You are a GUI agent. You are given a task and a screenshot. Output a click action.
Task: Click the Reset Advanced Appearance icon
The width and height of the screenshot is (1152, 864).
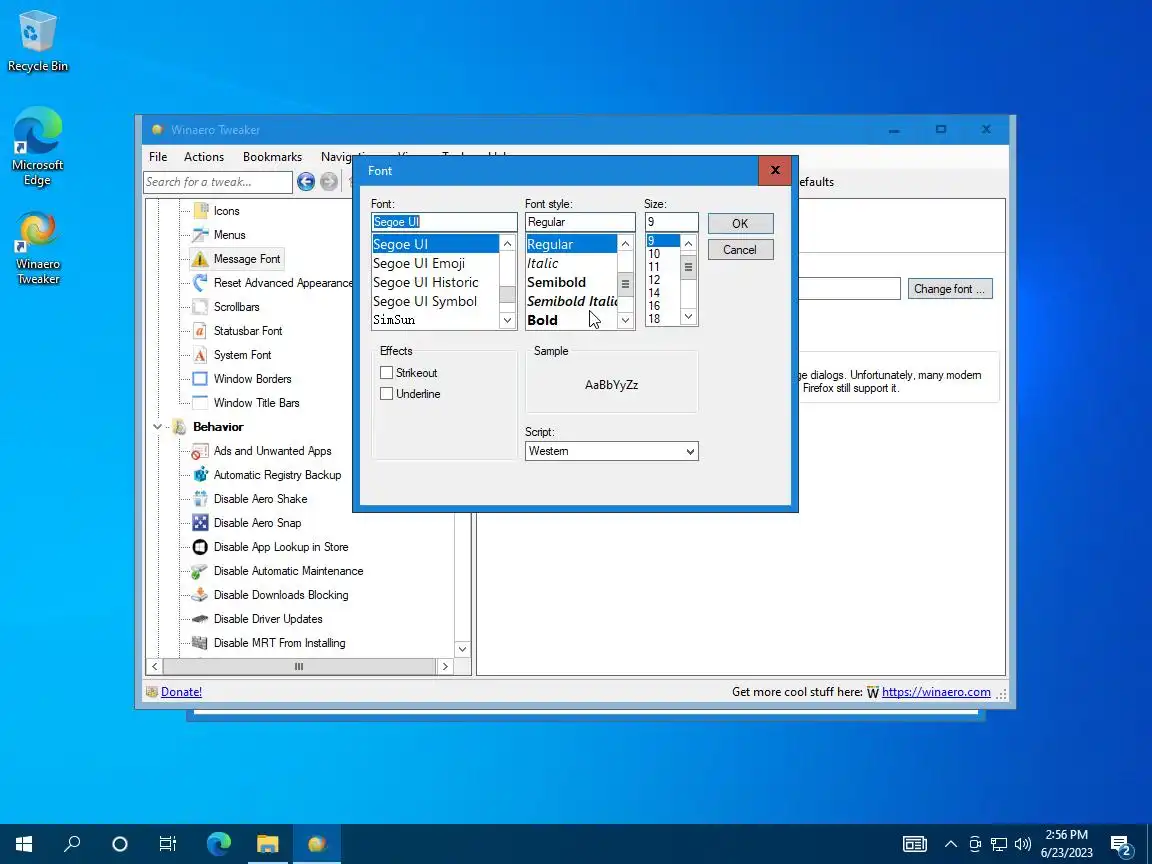pos(200,283)
